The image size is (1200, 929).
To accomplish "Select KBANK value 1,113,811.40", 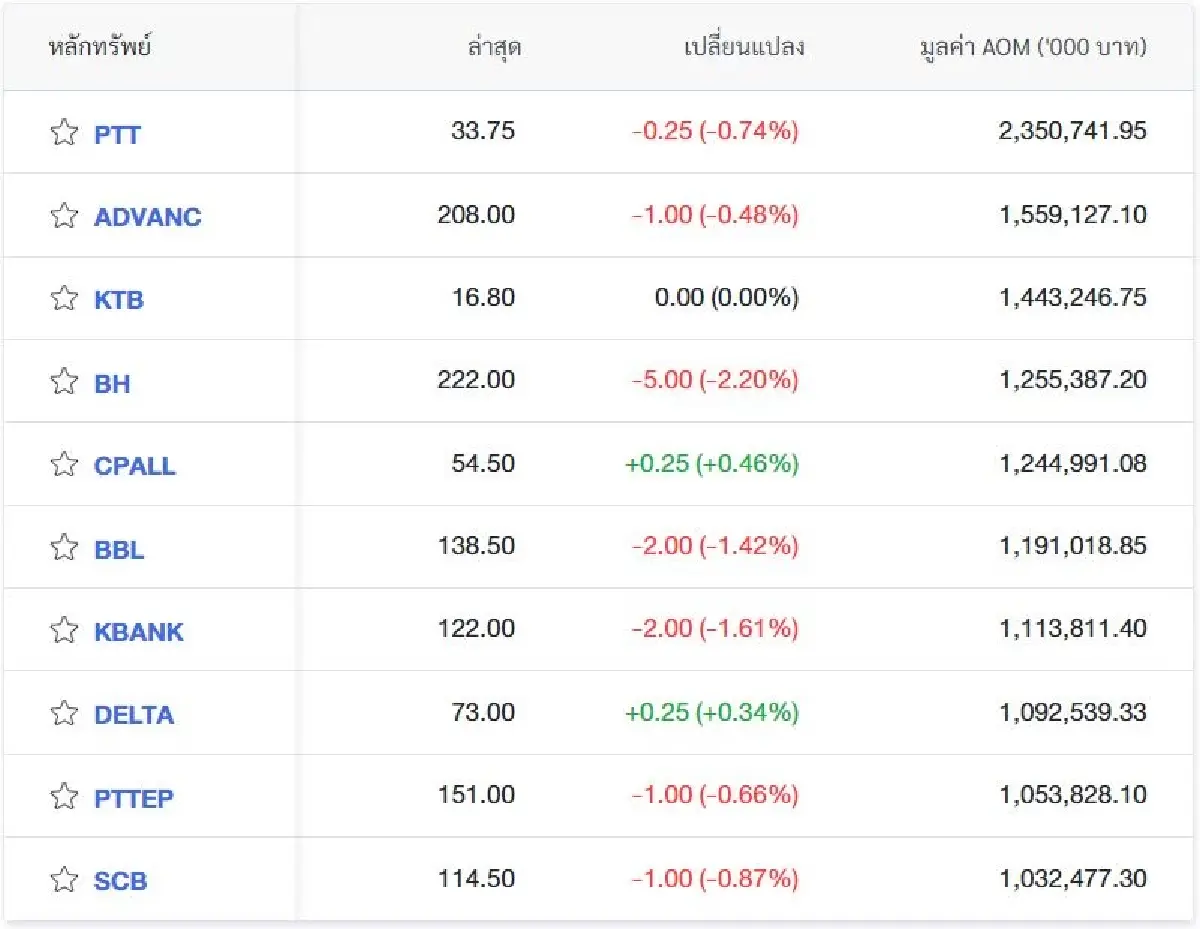I will click(1073, 629).
